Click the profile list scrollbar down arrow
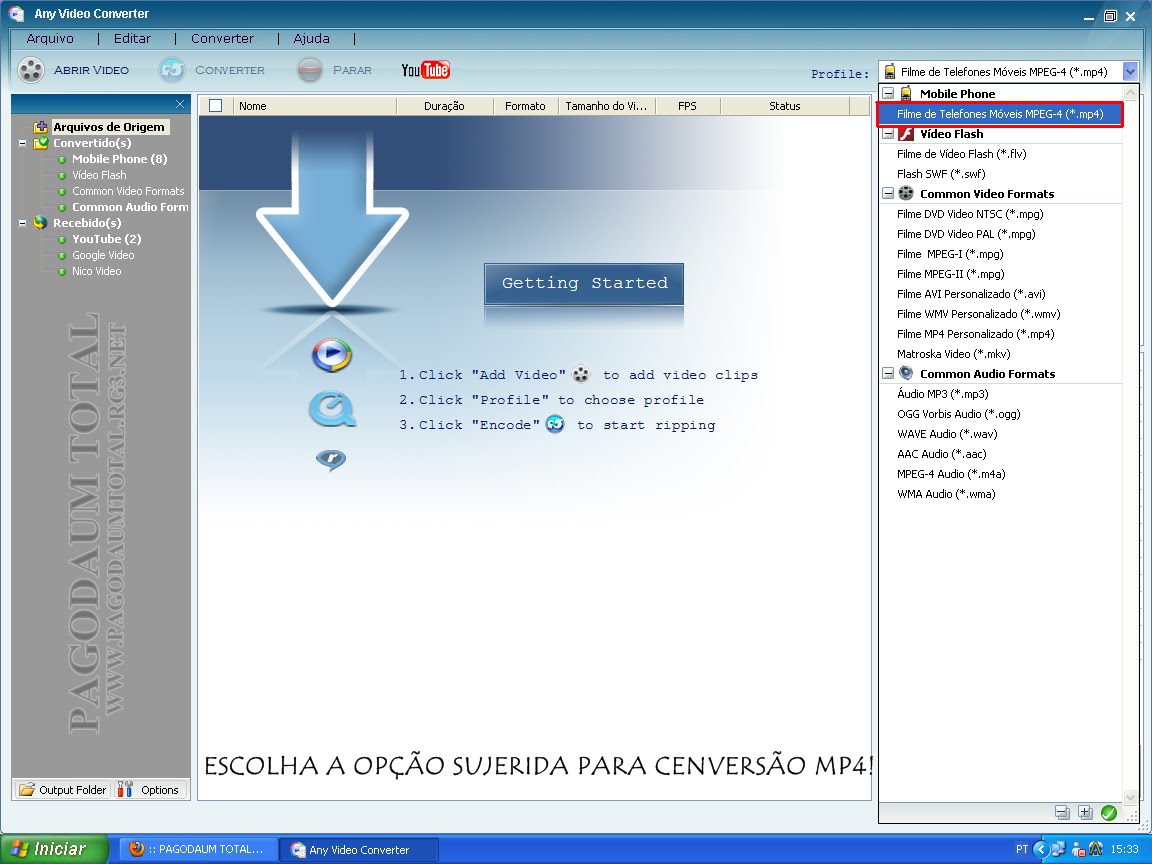This screenshot has height=864, width=1152. 1131,797
